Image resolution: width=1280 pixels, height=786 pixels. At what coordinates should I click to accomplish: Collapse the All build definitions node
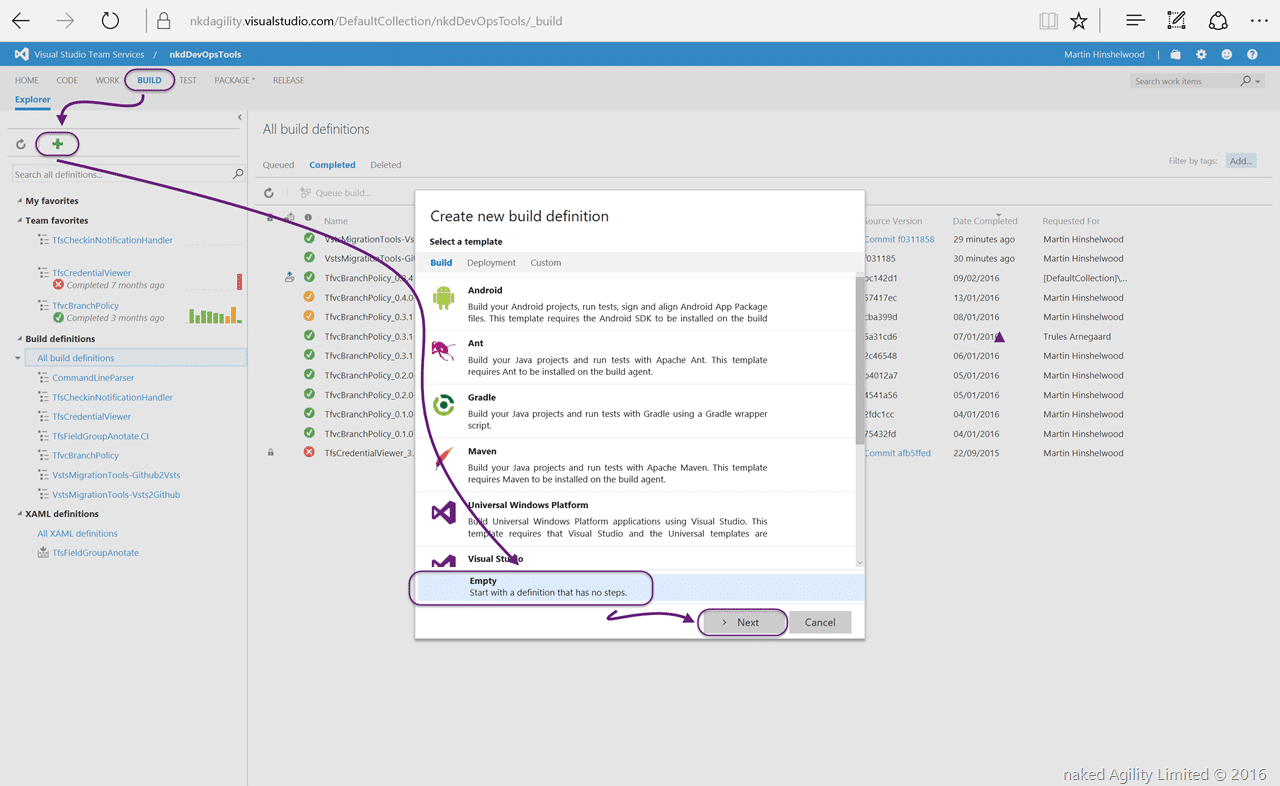pos(18,358)
